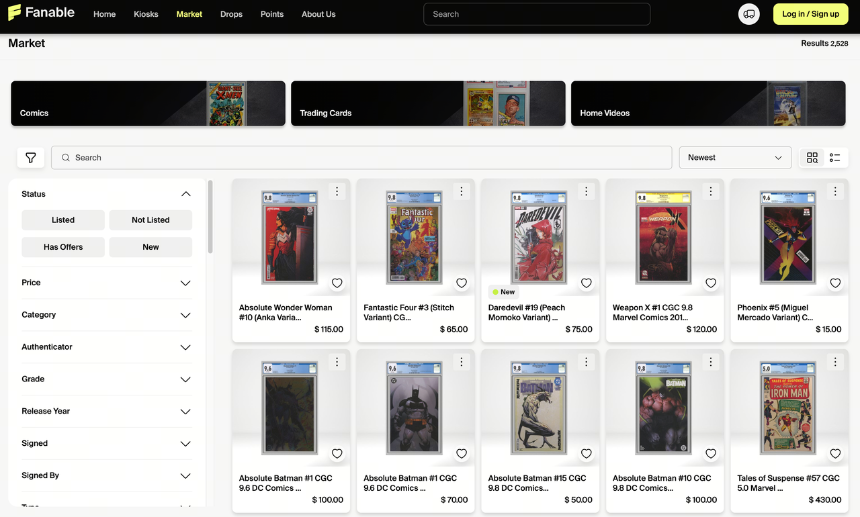860x517 pixels.
Task: Open options menu for Tales of Suspense #57
Action: (835, 362)
